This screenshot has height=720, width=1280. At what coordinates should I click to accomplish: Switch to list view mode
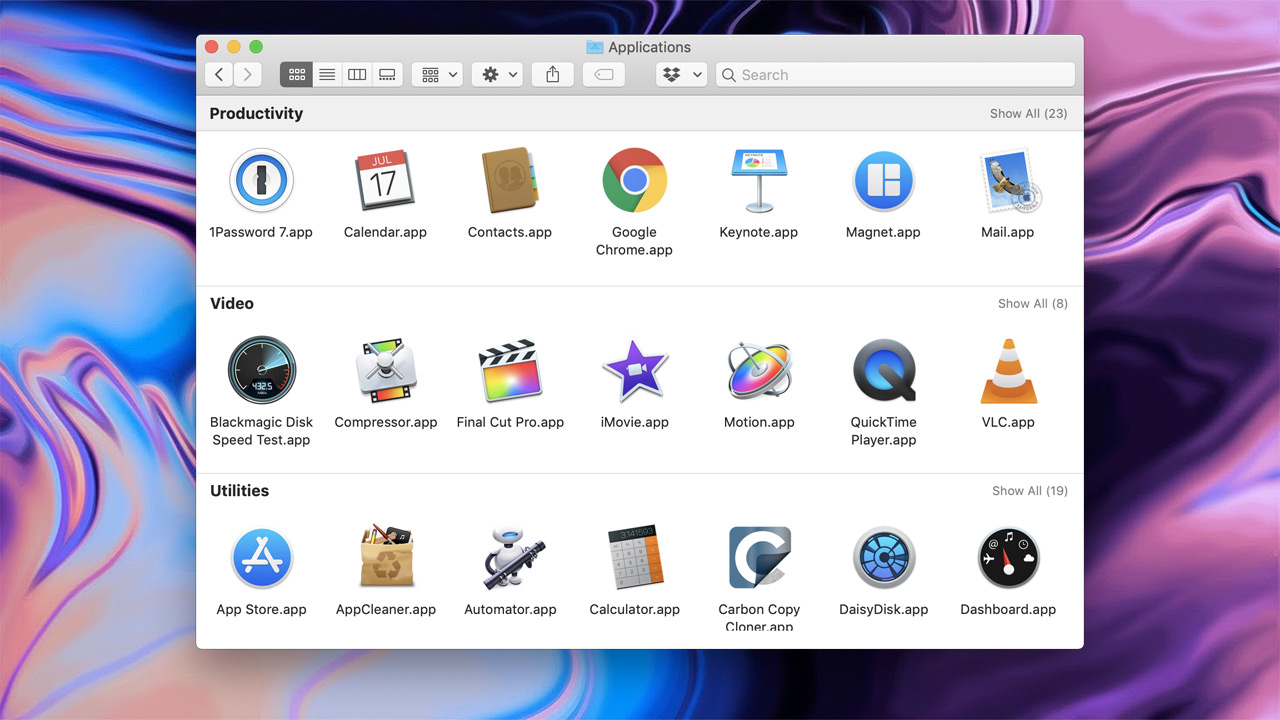[327, 75]
